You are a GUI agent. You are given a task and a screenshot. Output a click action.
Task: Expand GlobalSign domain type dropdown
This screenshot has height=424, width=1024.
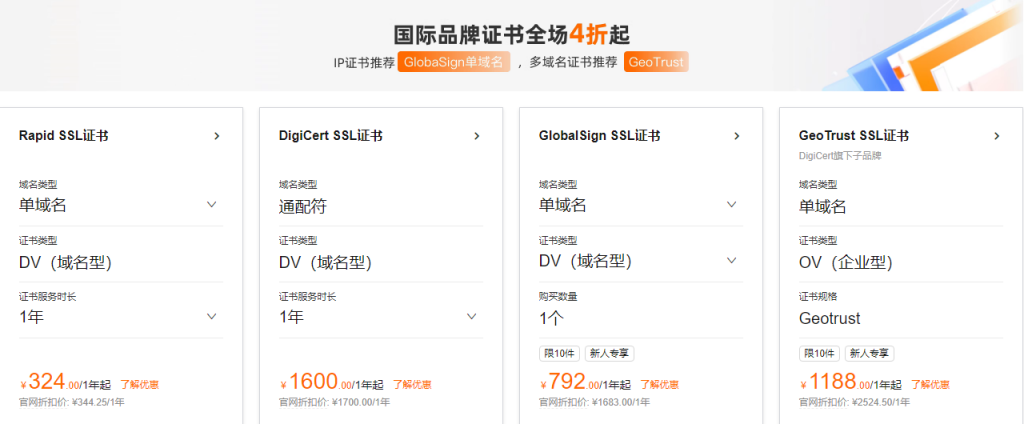731,205
